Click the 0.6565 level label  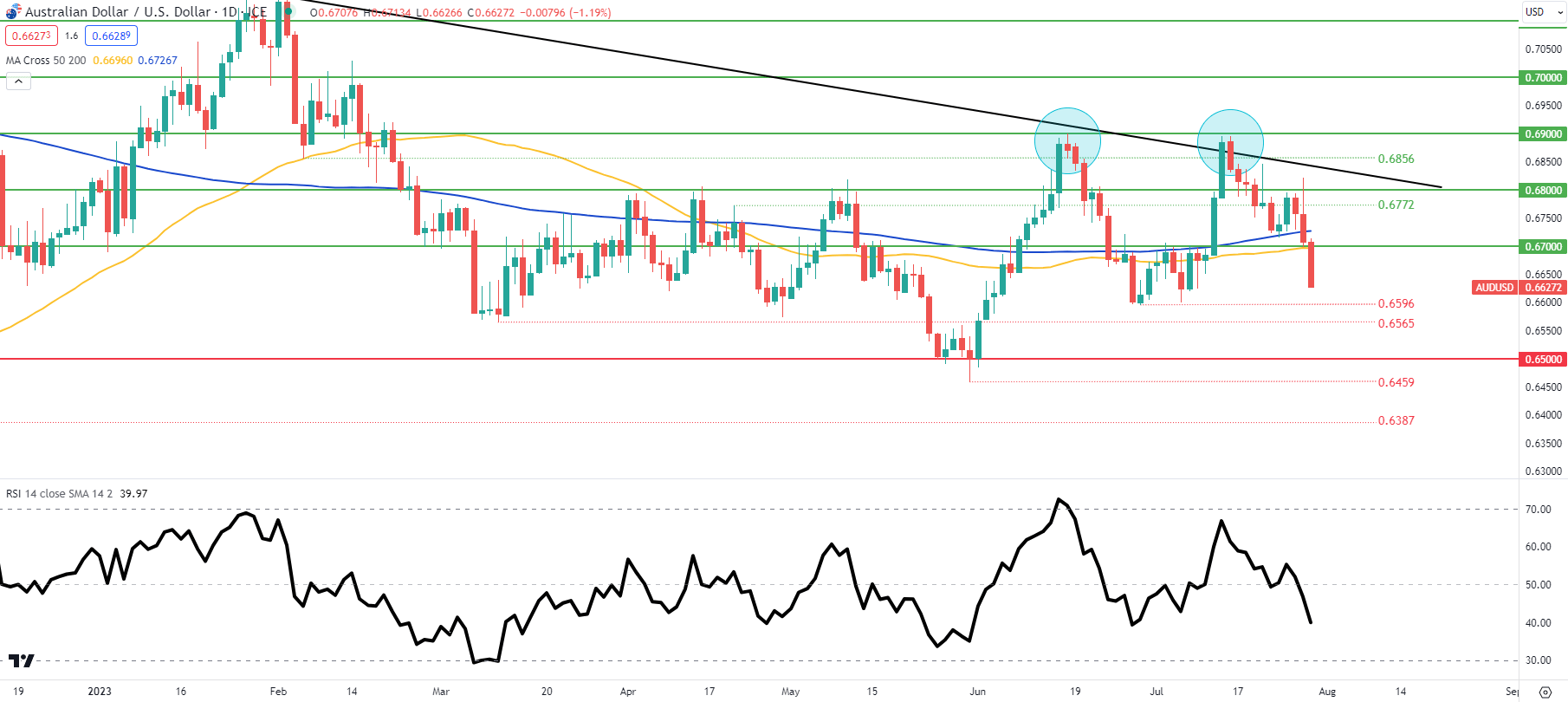pyautogui.click(x=1396, y=323)
